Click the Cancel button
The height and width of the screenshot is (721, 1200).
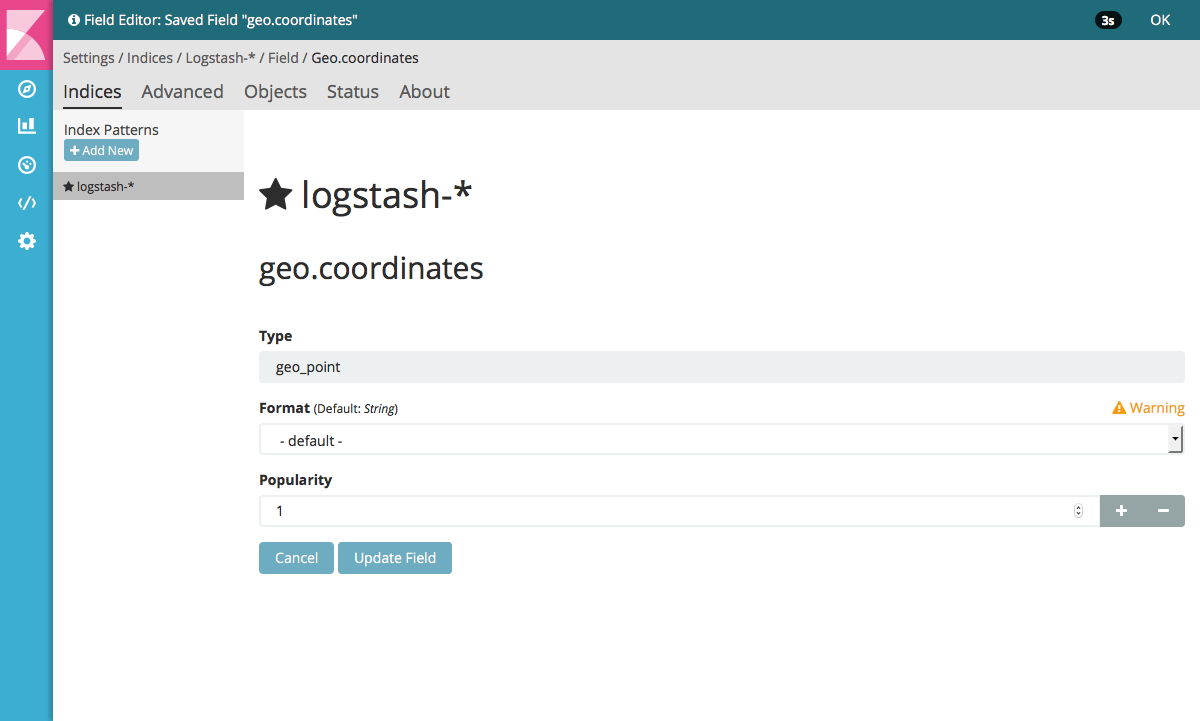click(296, 558)
